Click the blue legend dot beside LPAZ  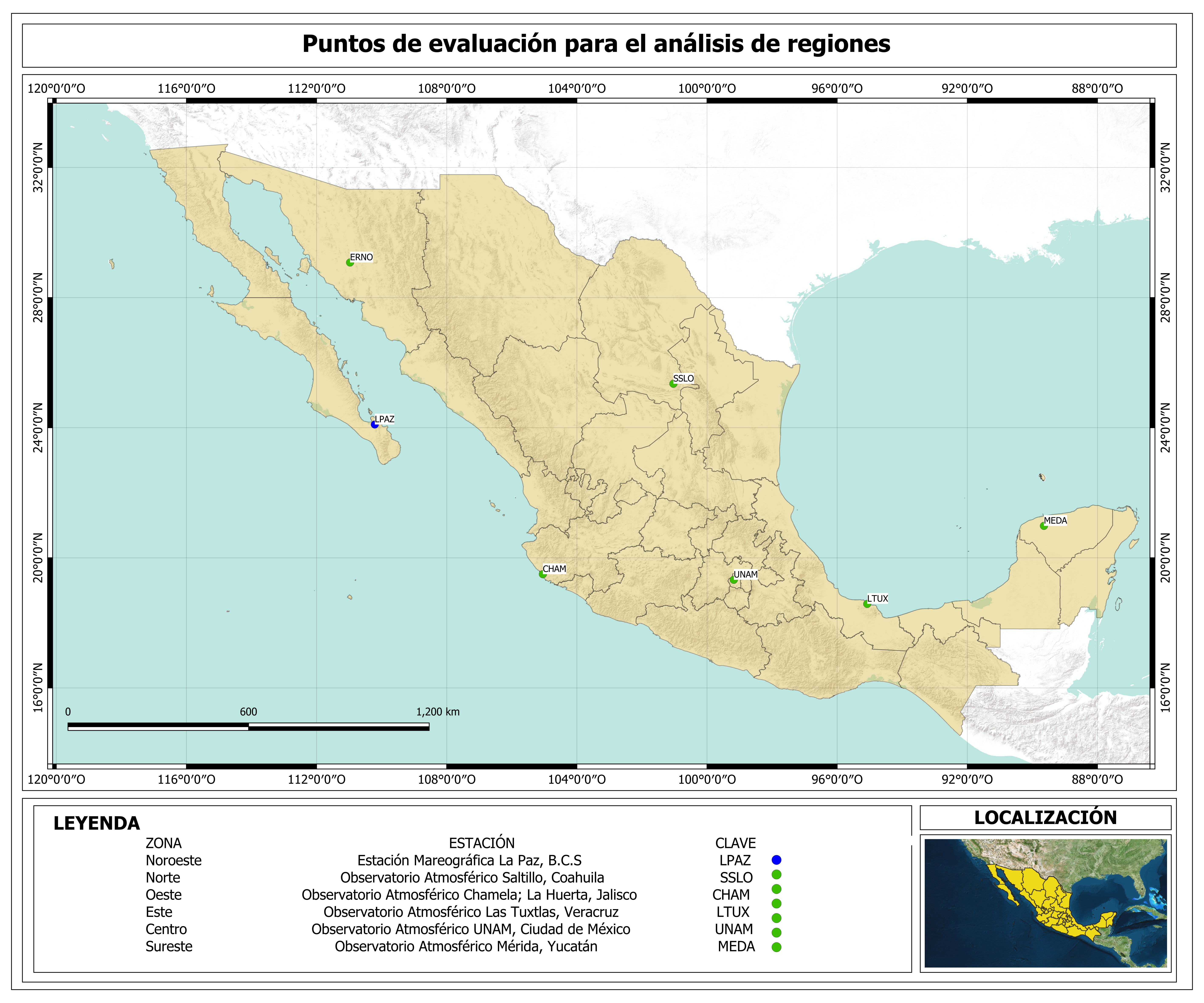(776, 860)
